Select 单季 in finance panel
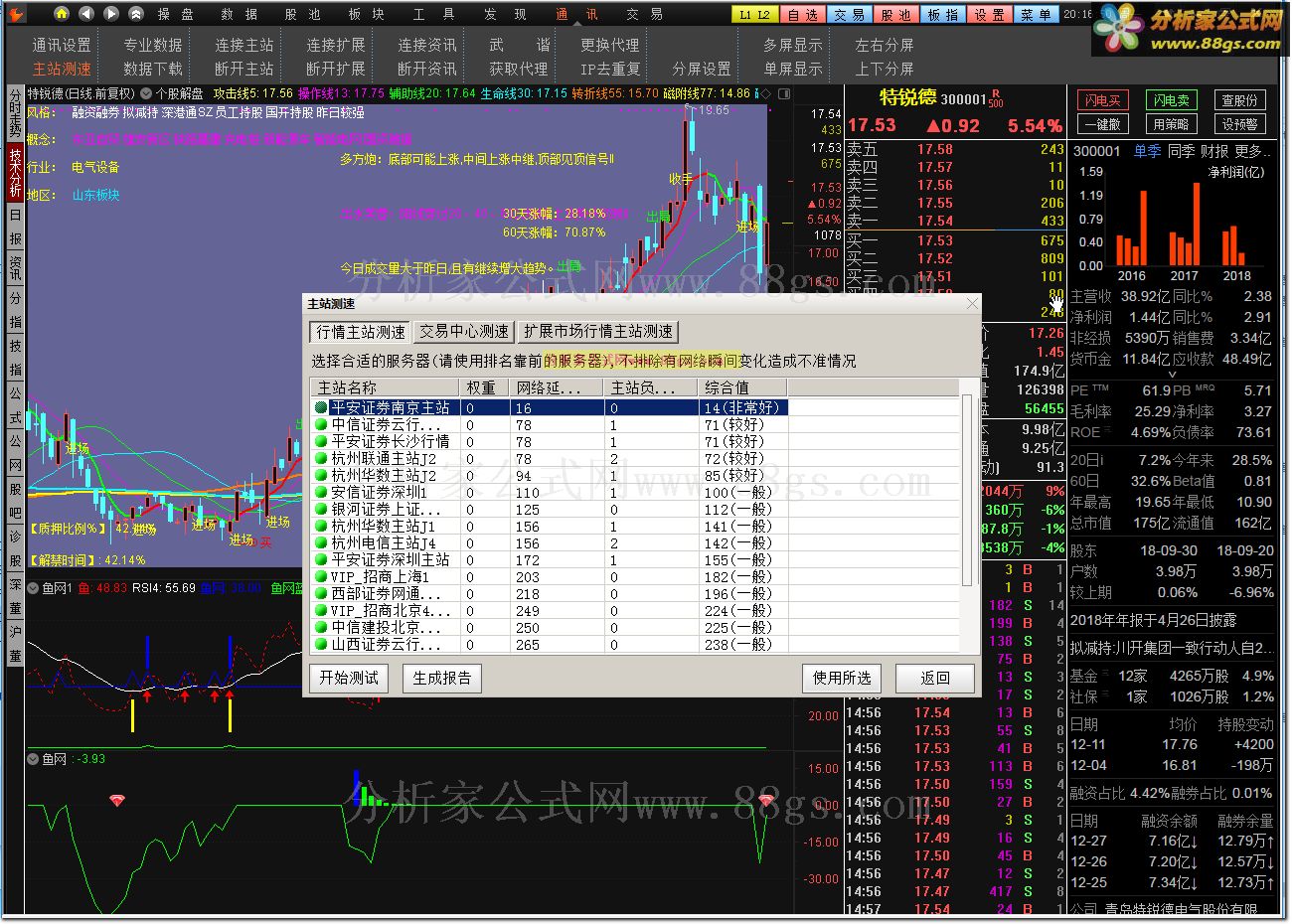 tap(1147, 151)
